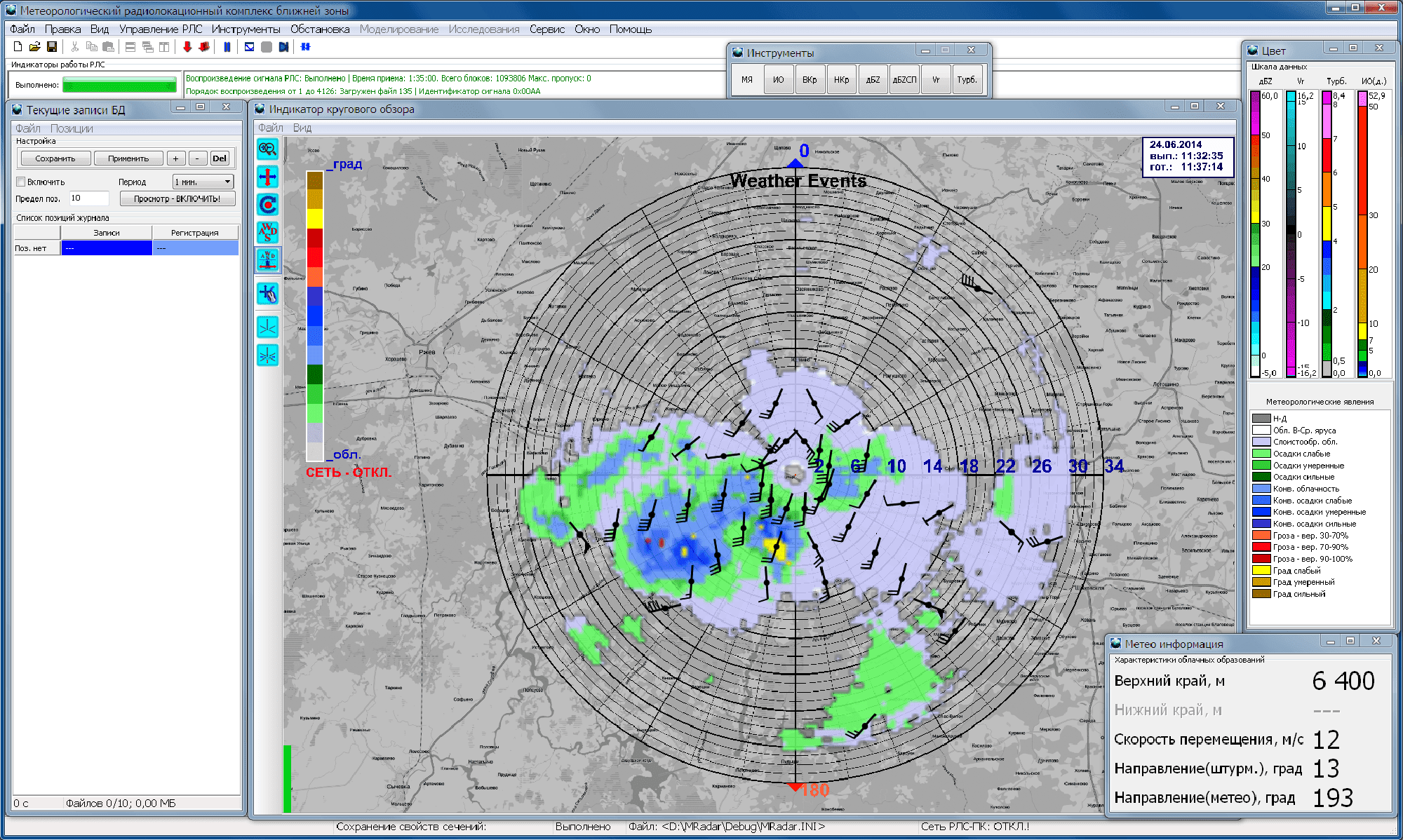Click the ИО instrument button
This screenshot has width=1403, height=840.
779,80
